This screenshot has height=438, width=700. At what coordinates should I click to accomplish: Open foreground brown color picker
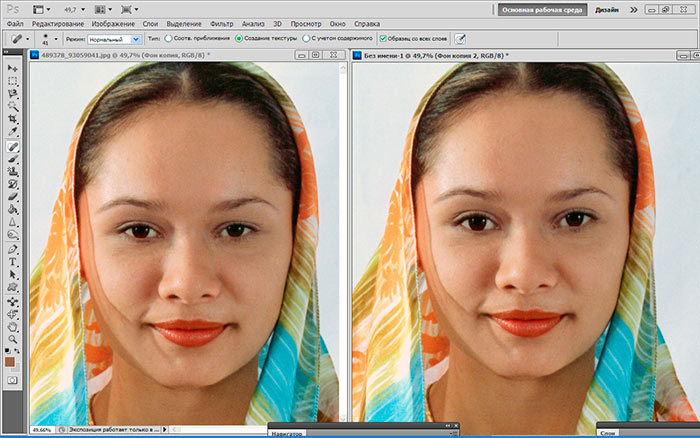9,361
